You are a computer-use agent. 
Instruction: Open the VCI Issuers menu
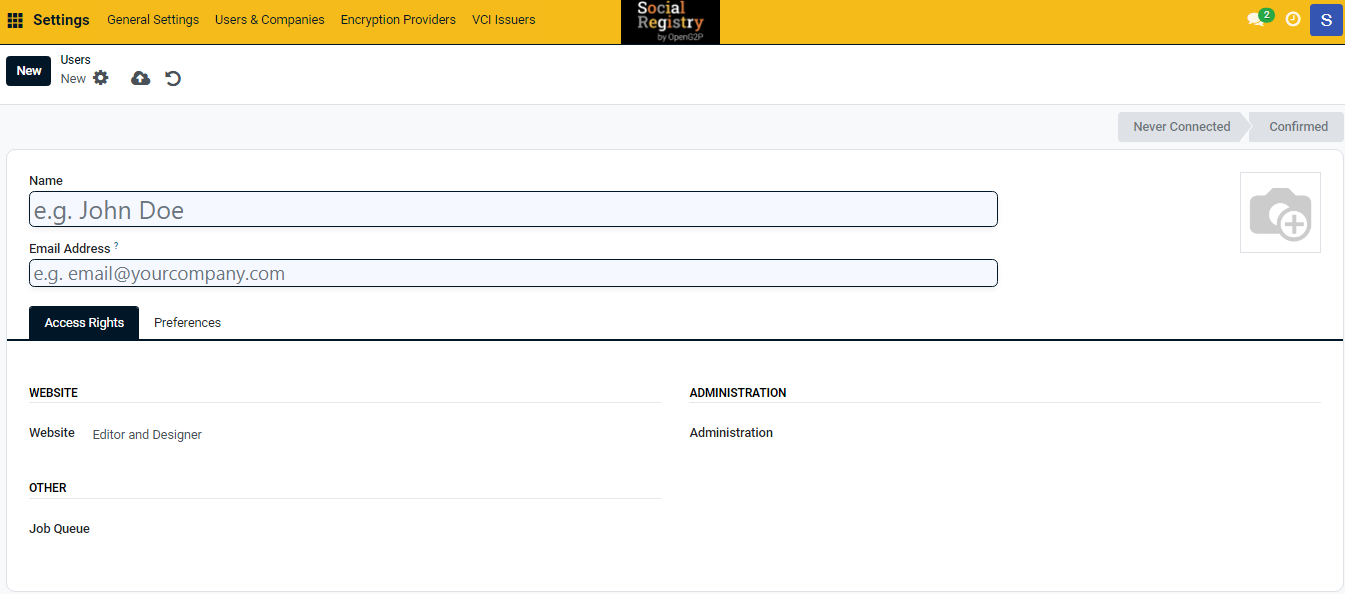pos(503,20)
